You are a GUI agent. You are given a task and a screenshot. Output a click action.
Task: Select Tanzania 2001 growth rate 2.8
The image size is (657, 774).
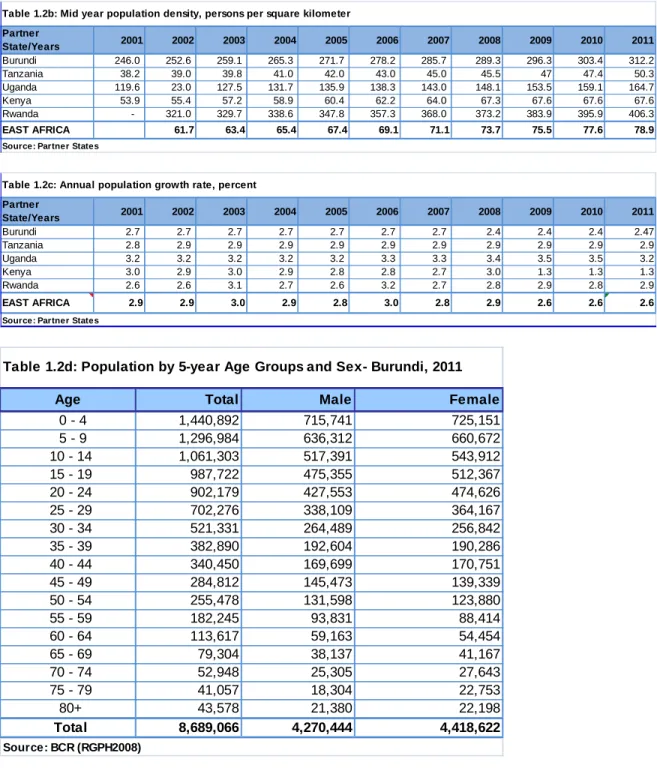click(x=132, y=245)
